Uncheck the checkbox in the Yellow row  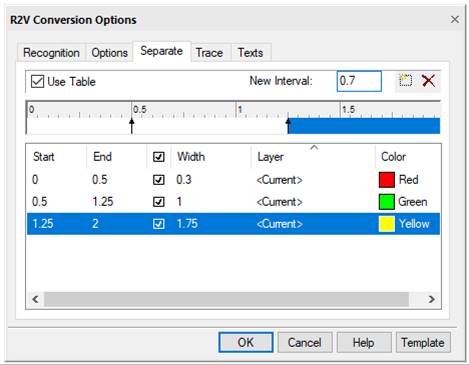pyautogui.click(x=159, y=224)
